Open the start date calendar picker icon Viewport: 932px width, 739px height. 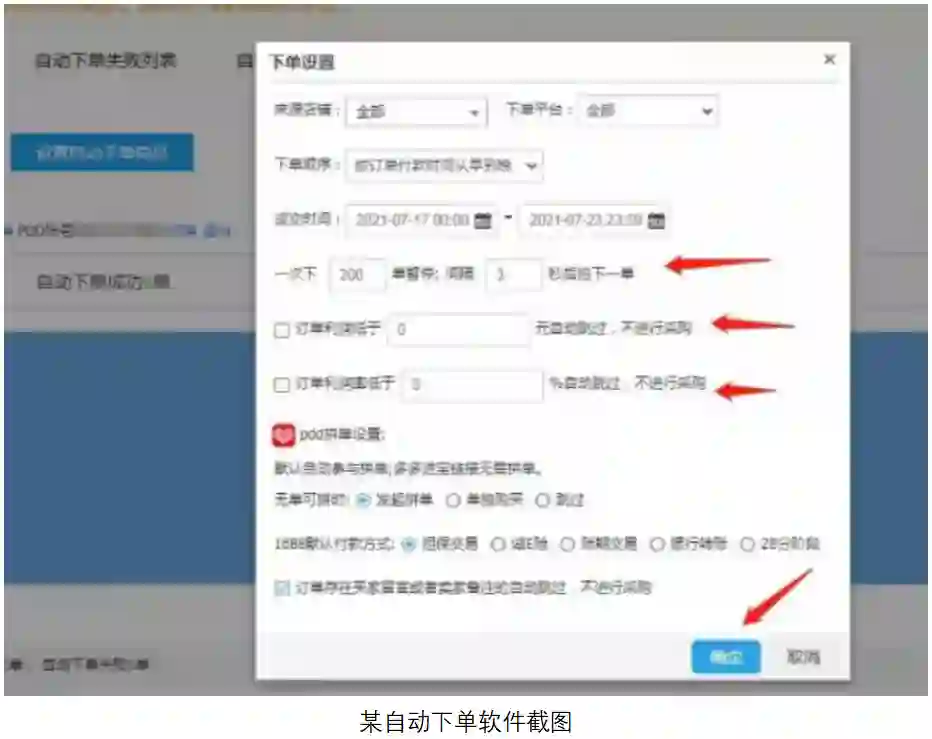(x=483, y=221)
